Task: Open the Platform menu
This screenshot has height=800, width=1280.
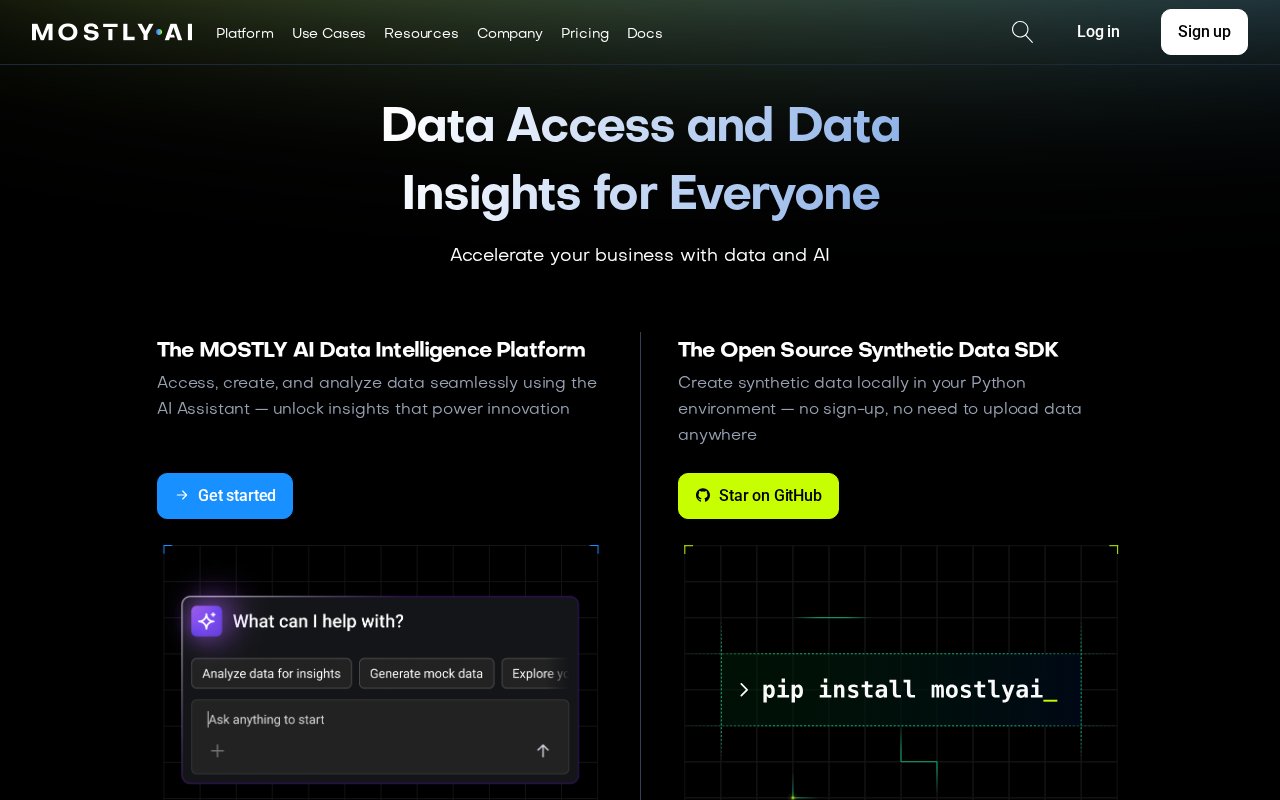Action: coord(245,33)
